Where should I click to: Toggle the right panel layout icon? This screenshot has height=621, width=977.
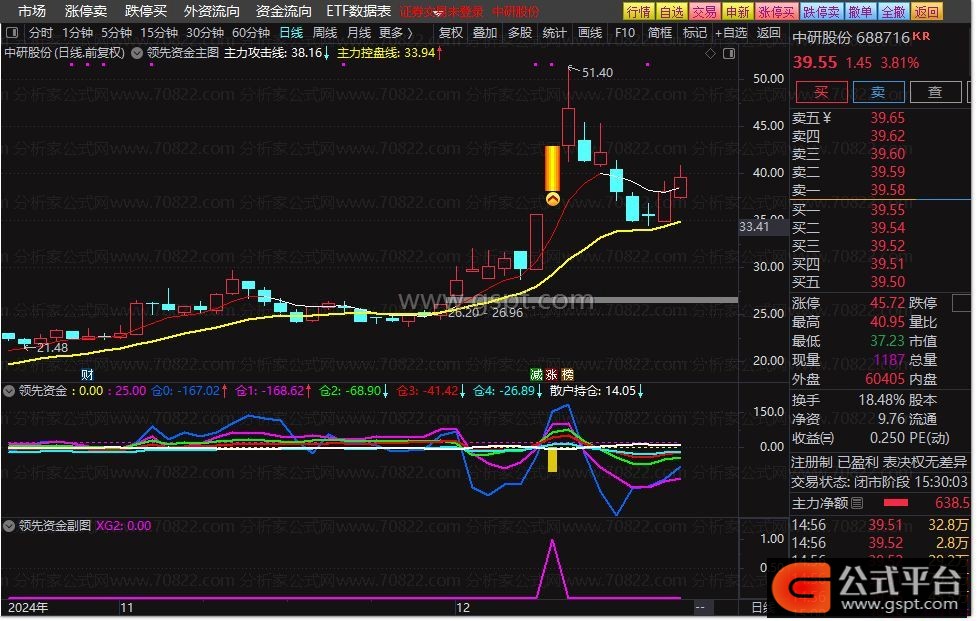point(728,54)
